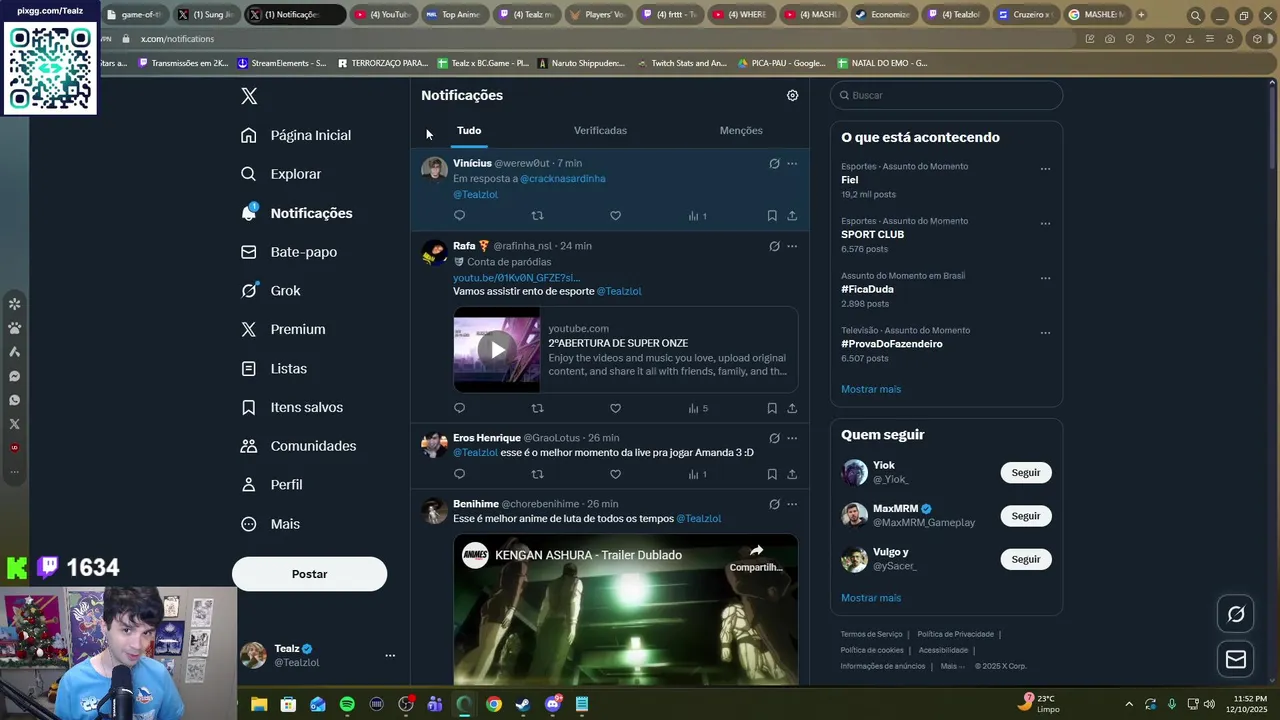The image size is (1280, 720).
Task: Reply to Vinícius's post
Action: (459, 215)
